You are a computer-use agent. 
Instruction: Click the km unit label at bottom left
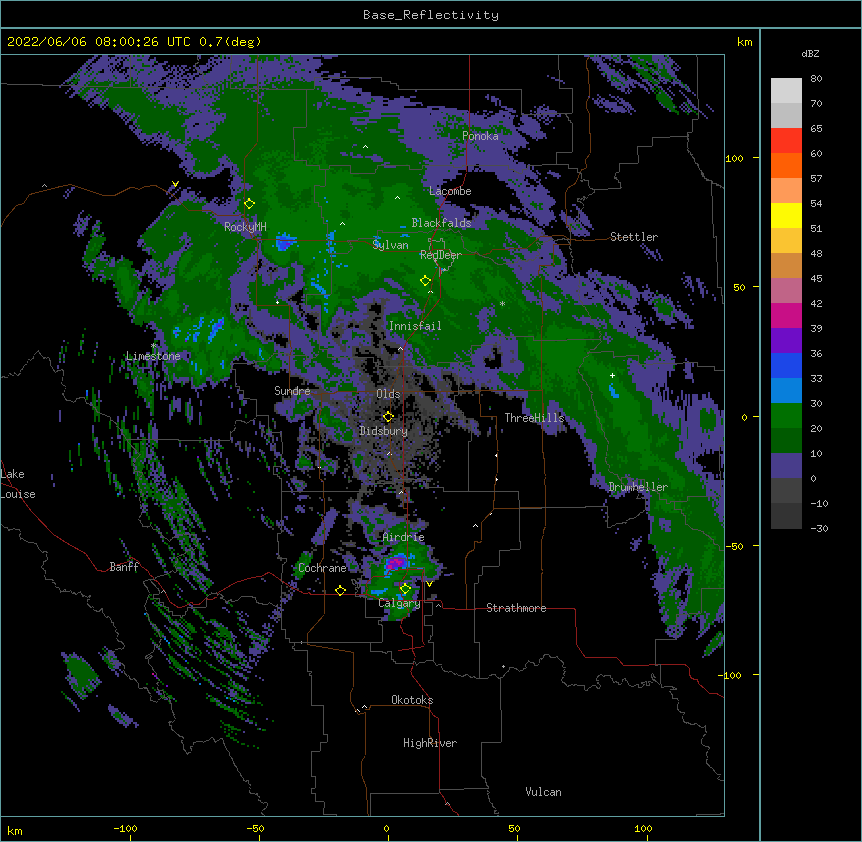[14, 830]
